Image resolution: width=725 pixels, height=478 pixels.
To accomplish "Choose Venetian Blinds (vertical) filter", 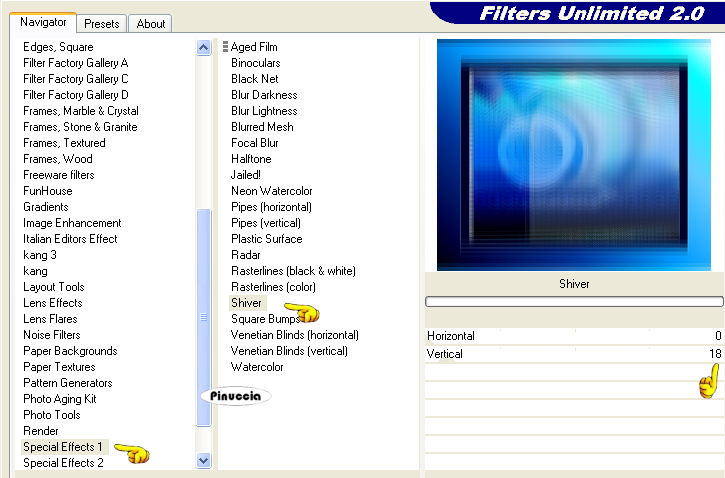I will click(x=289, y=351).
